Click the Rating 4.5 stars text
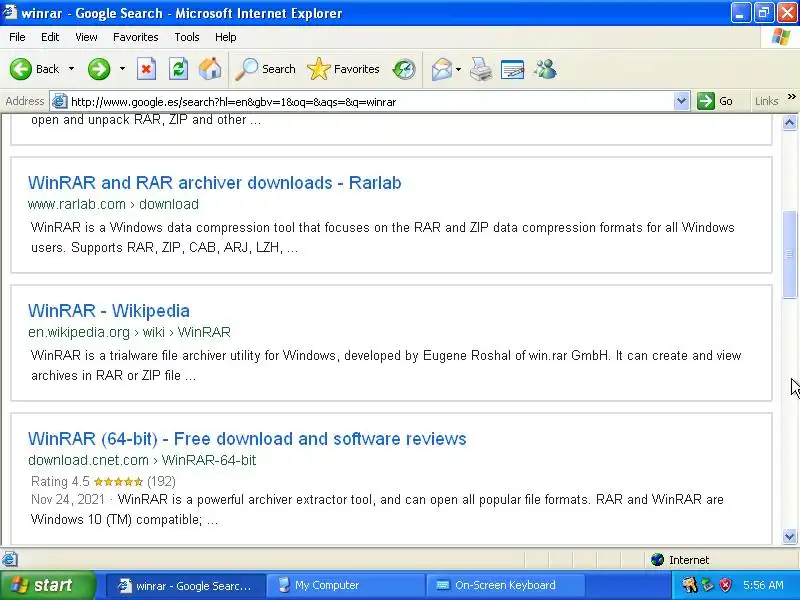 103,481
